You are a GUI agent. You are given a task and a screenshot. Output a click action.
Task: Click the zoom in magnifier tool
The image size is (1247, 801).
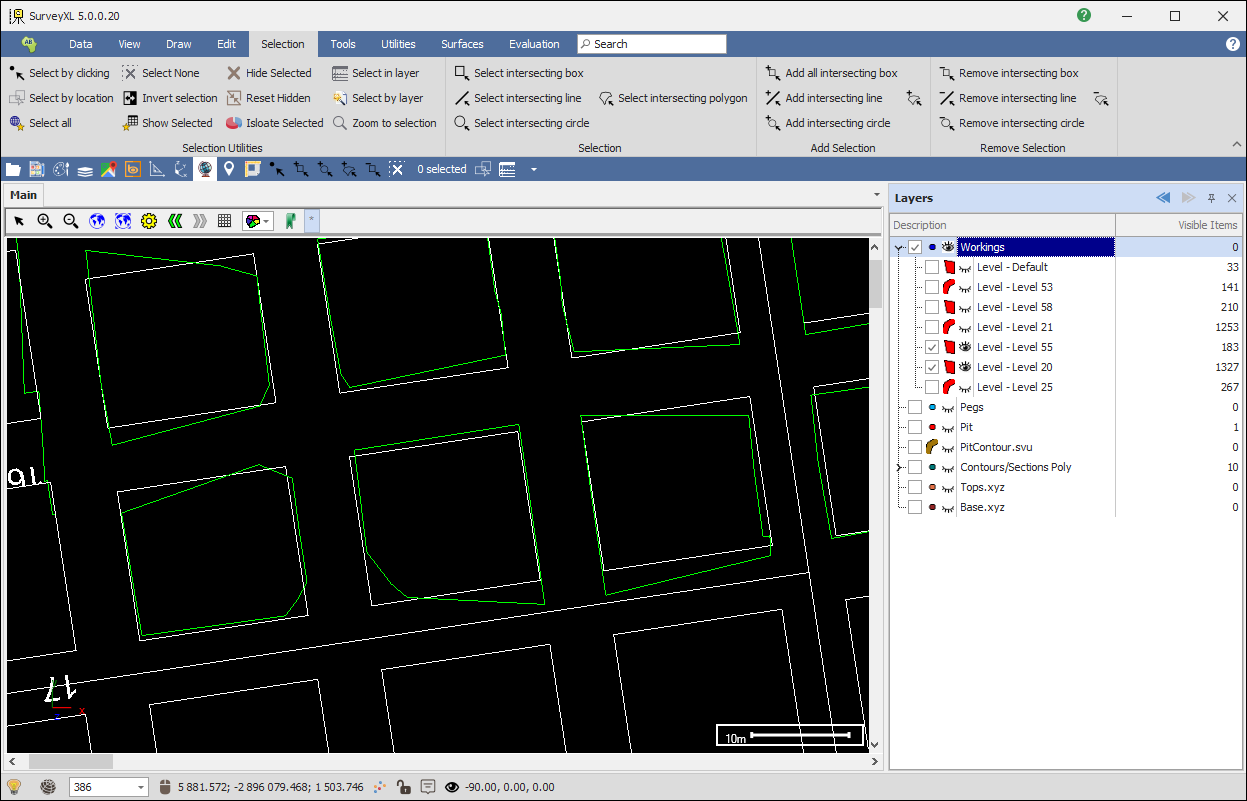45,221
